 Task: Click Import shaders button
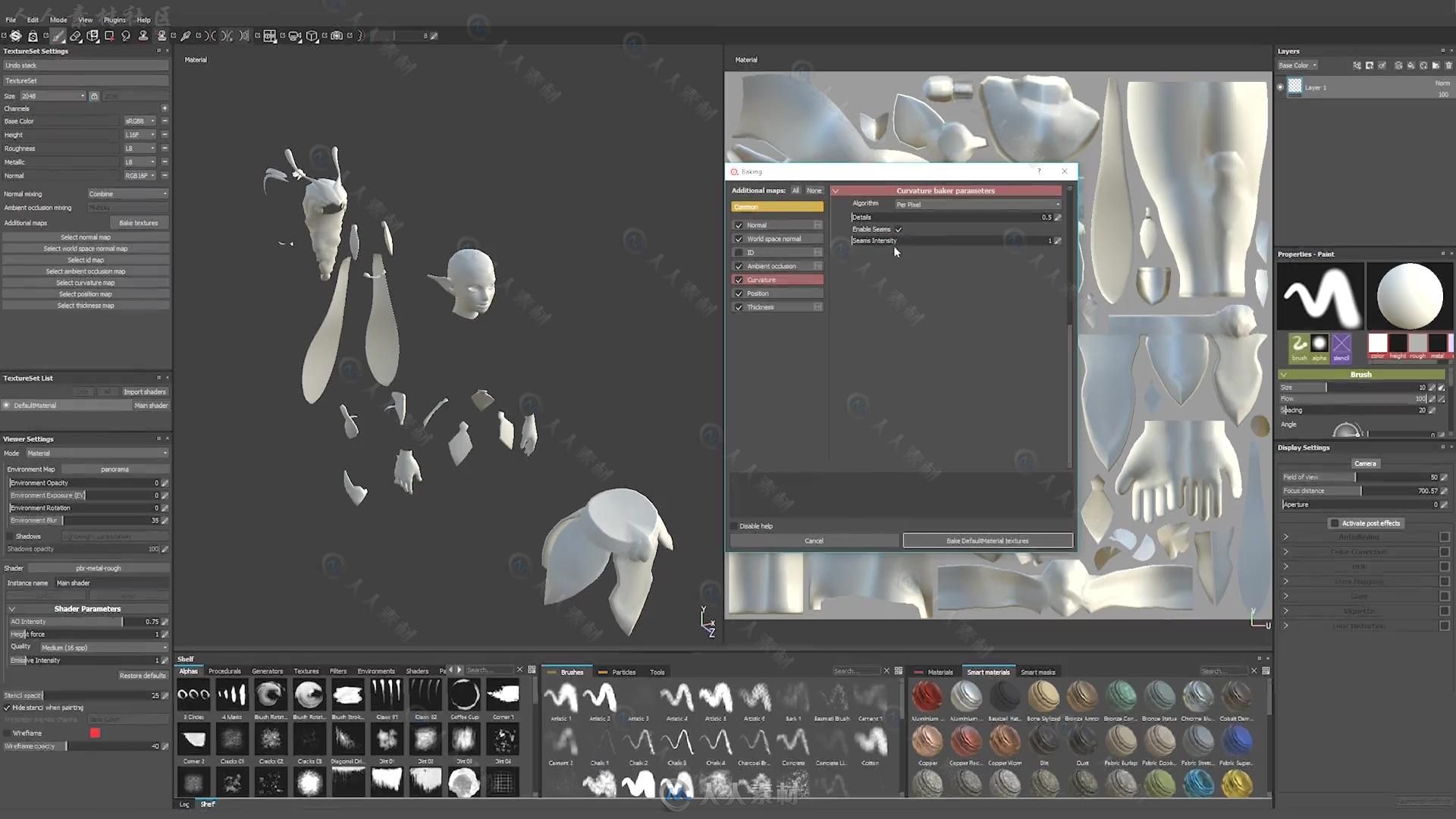(144, 392)
